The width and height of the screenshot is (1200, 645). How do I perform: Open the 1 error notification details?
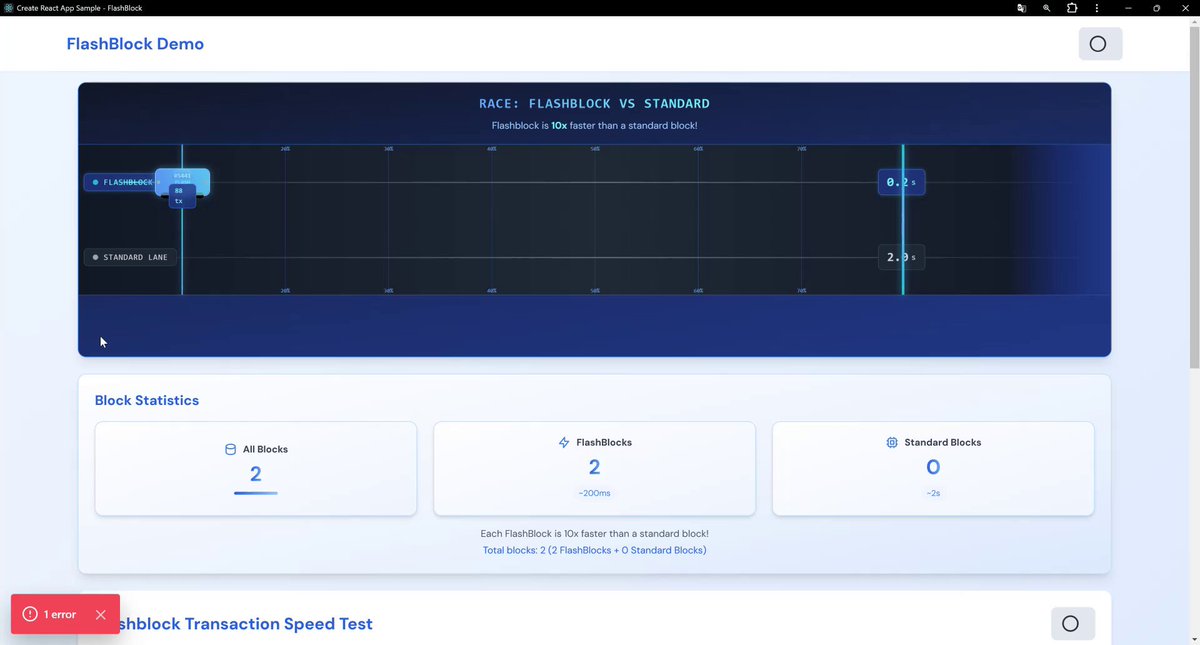coord(60,614)
